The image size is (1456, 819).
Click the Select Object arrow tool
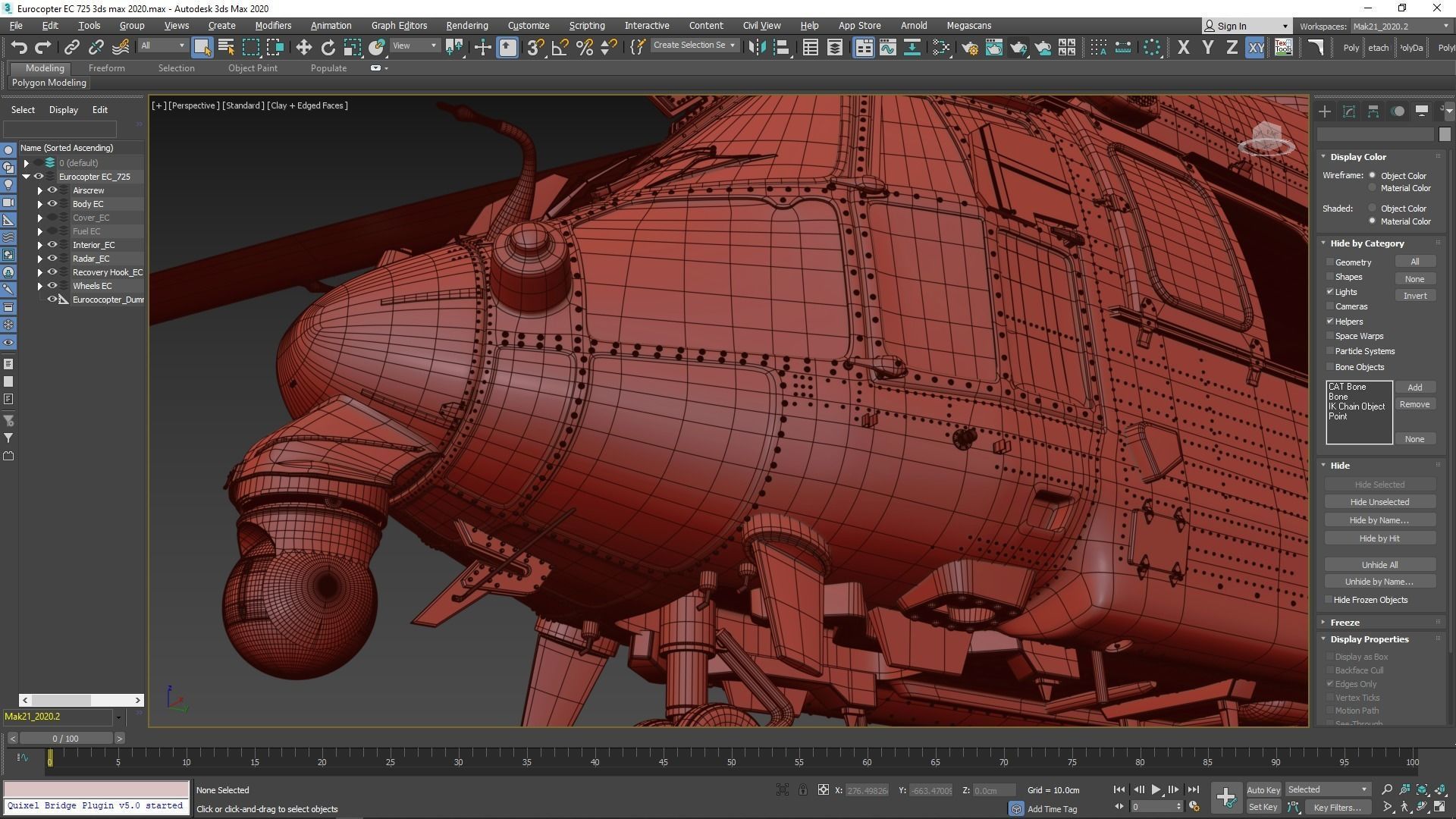tap(202, 47)
